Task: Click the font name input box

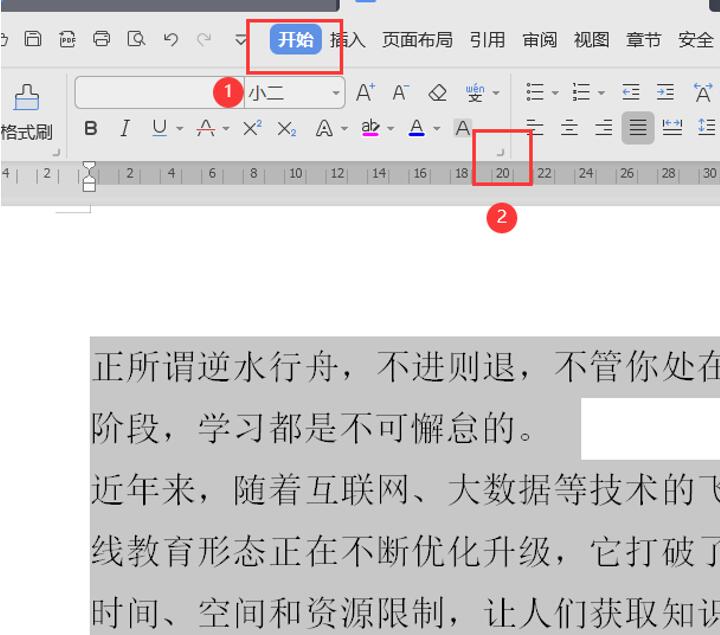Action: point(159,93)
